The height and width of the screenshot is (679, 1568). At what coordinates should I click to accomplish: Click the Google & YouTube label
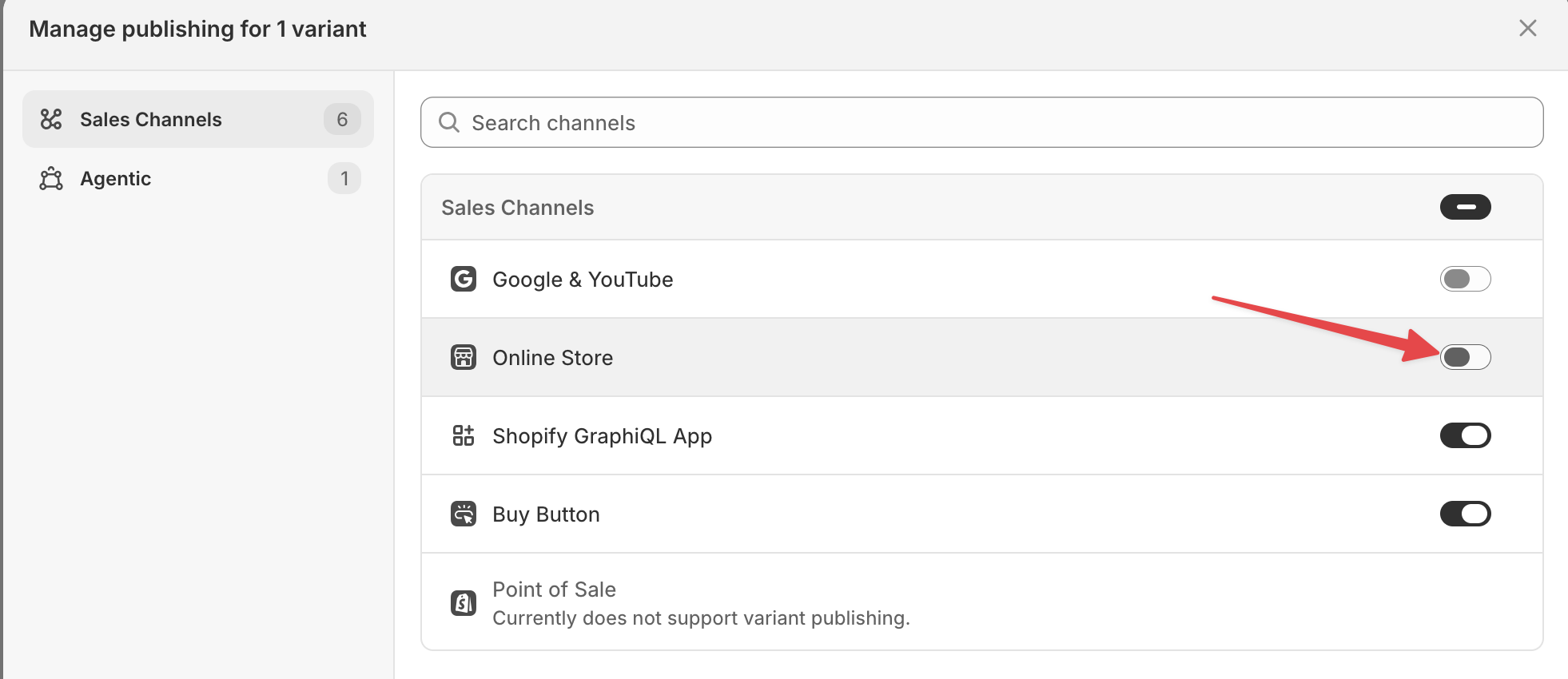(x=583, y=280)
